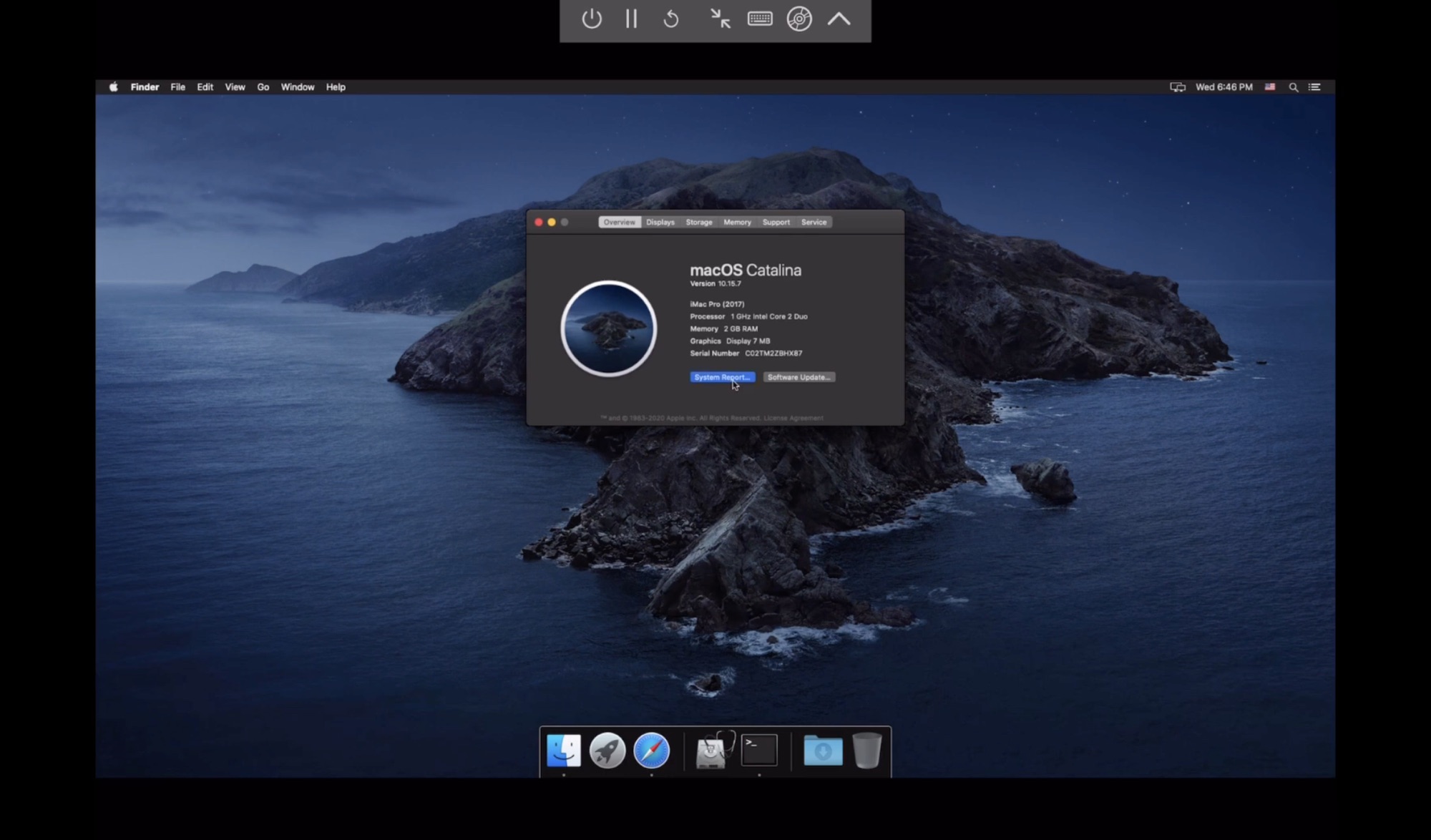Switch to the Displays tab
Screen dimensions: 1431x840
pyautogui.click(x=660, y=222)
